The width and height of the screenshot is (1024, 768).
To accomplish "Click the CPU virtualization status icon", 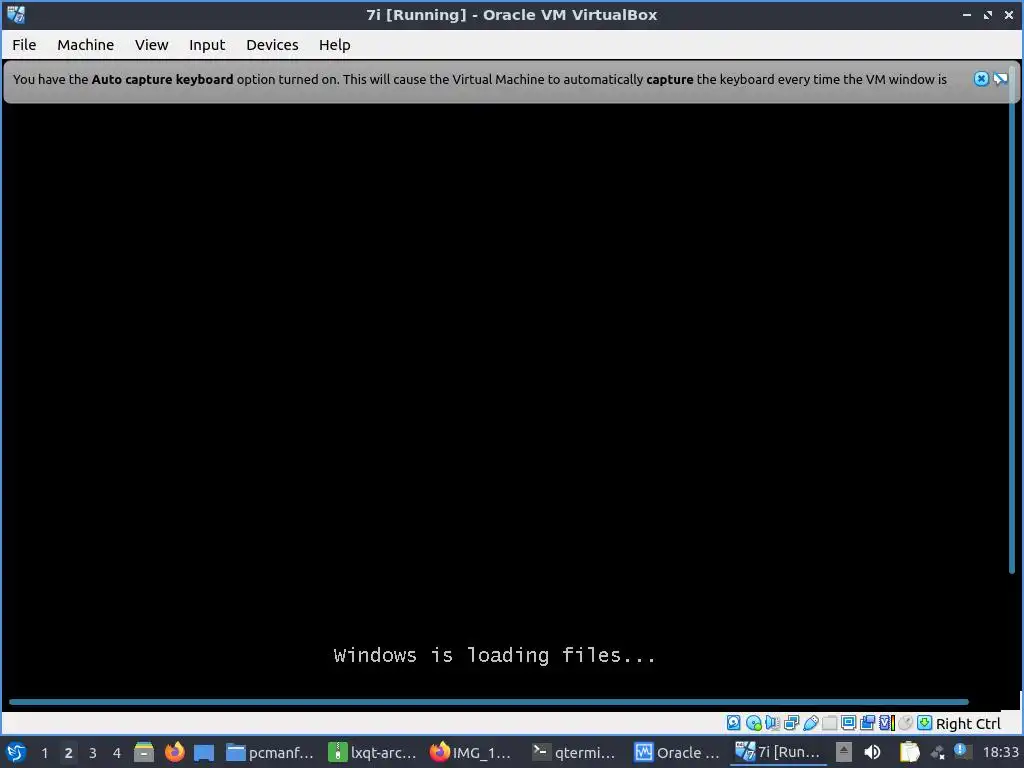I will coord(886,723).
